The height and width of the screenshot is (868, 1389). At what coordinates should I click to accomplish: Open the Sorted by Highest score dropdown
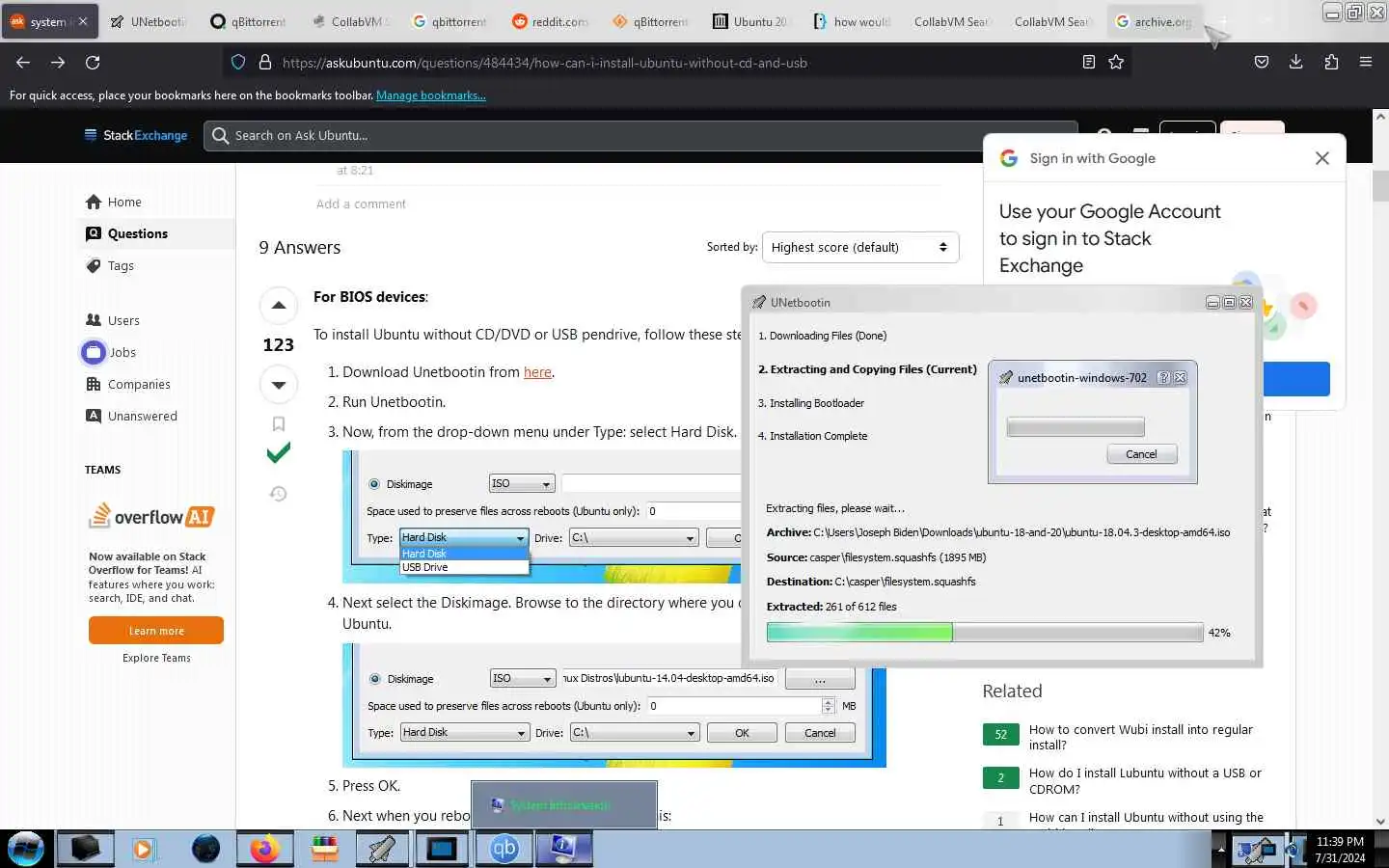click(860, 247)
